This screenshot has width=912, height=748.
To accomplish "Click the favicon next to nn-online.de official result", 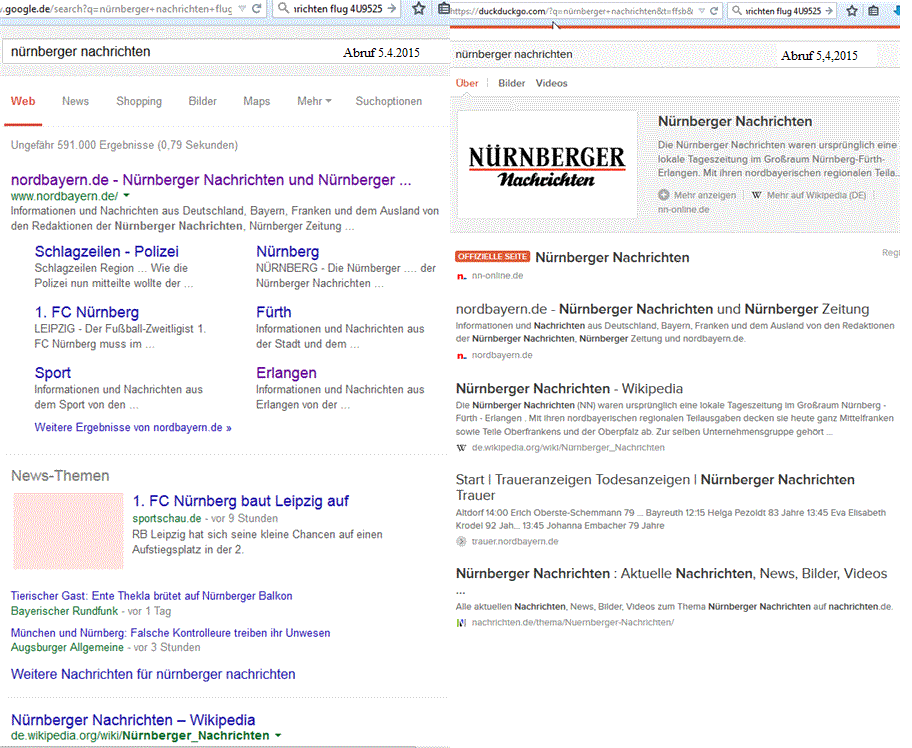I will (x=462, y=276).
